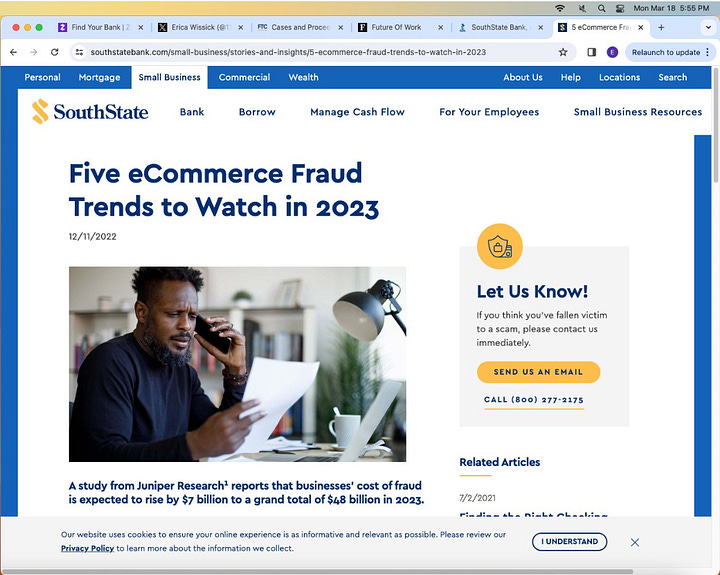This screenshot has height=575, width=720.
Task: Click the menu bar clock Mon Mar 18
Action: point(671,8)
